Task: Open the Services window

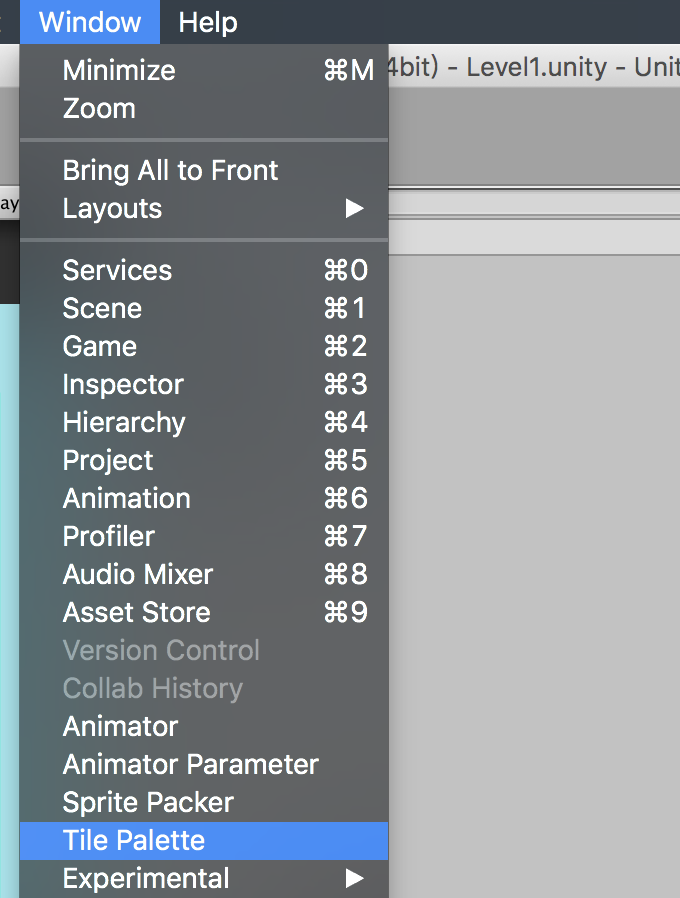Action: (117, 270)
